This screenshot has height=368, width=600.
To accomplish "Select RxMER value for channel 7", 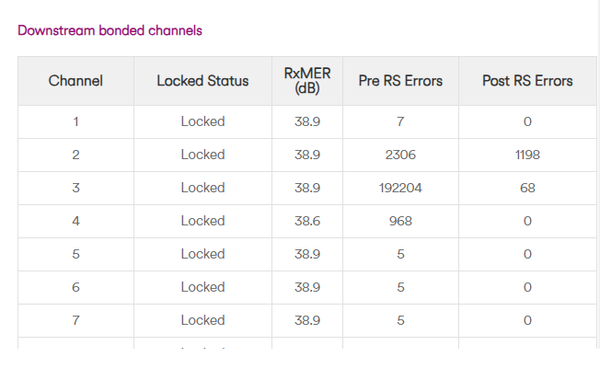I will (x=307, y=321).
